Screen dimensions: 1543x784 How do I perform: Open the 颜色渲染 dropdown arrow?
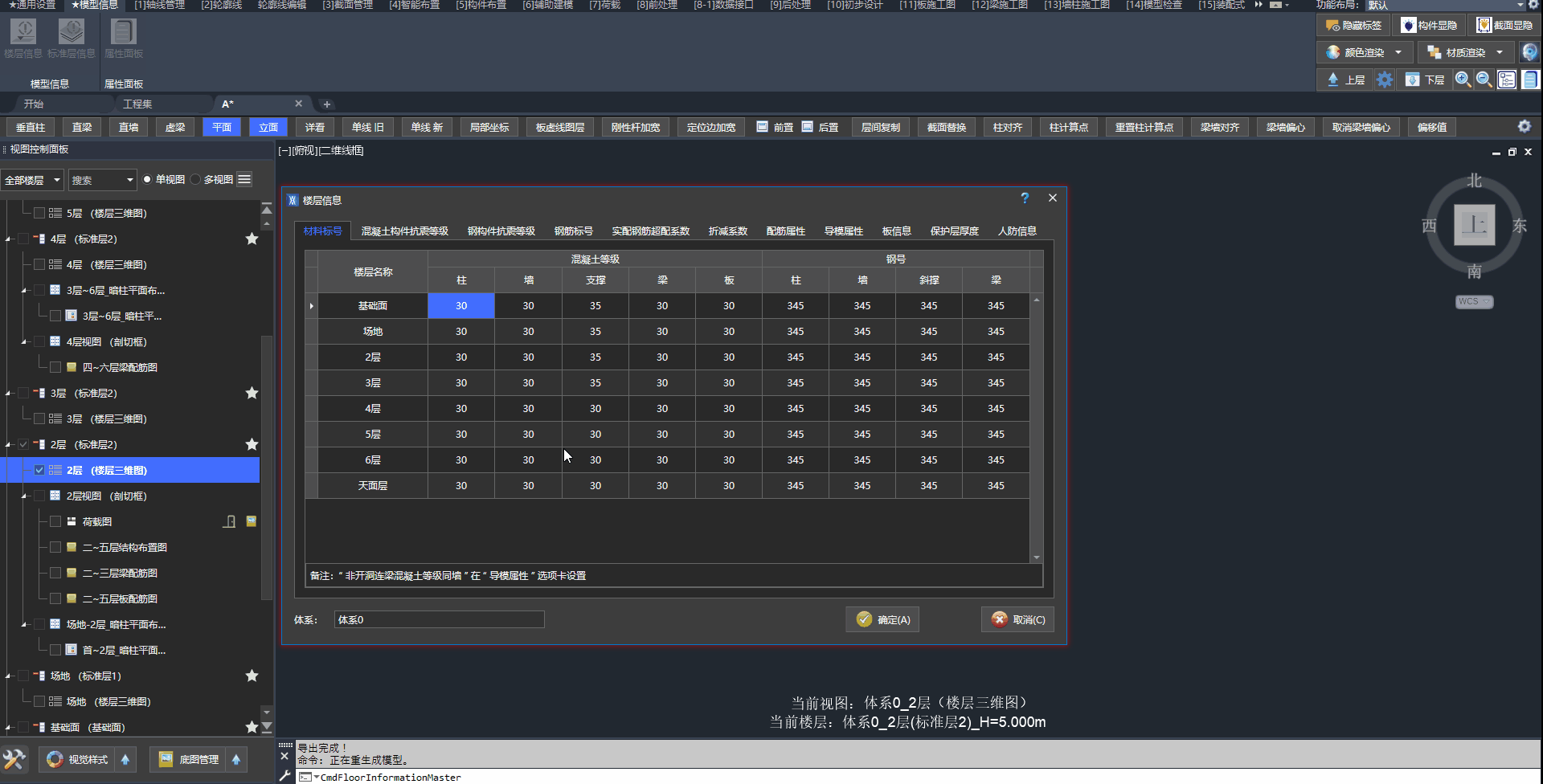click(x=1398, y=52)
